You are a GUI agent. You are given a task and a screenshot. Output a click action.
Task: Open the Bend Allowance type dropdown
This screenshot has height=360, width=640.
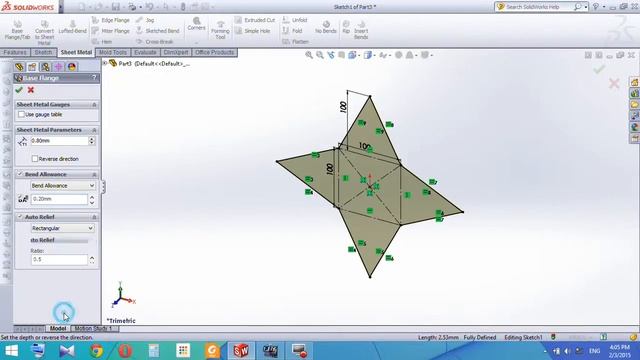pos(63,185)
